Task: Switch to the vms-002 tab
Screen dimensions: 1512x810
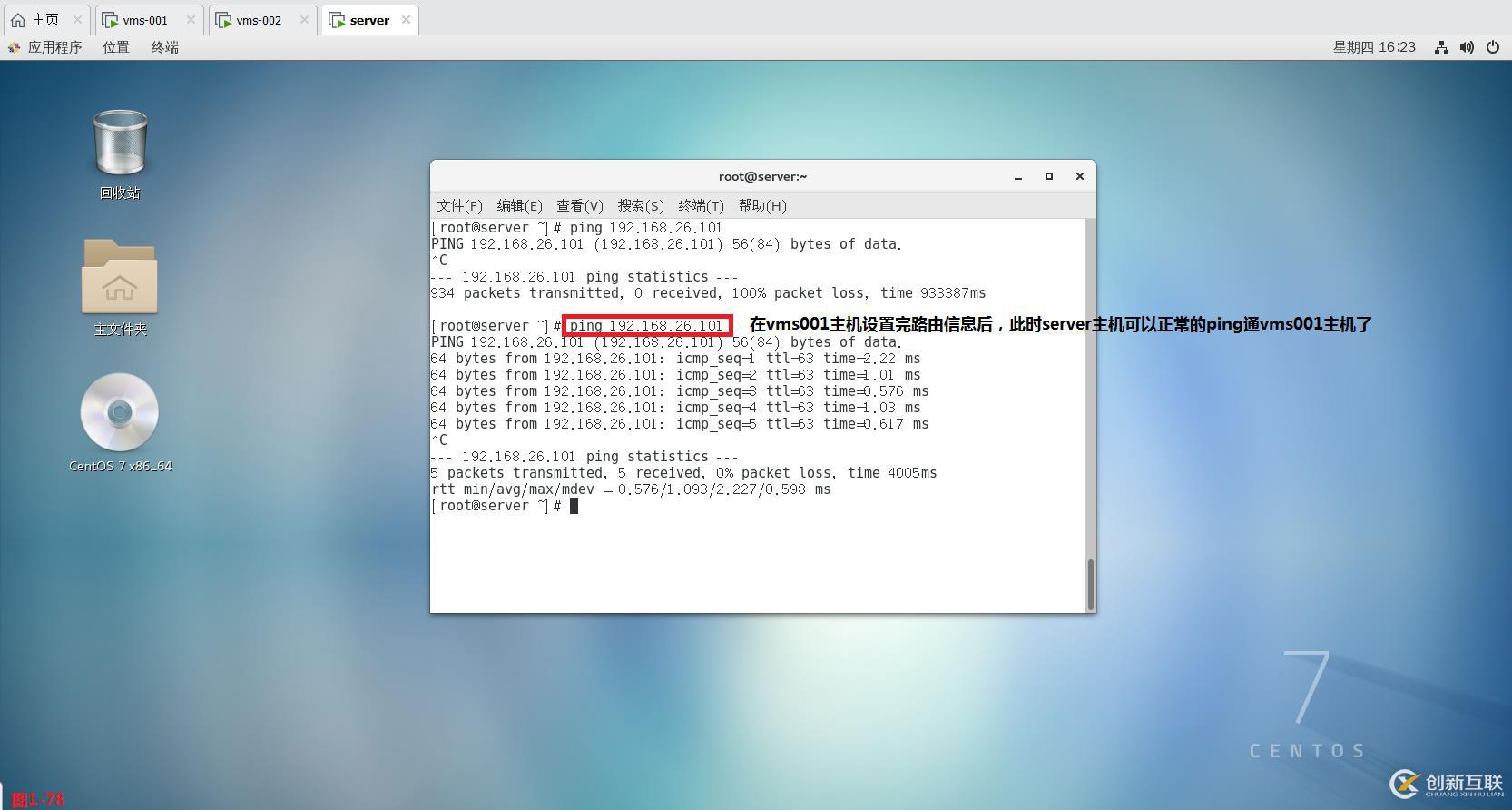Action: click(x=262, y=20)
